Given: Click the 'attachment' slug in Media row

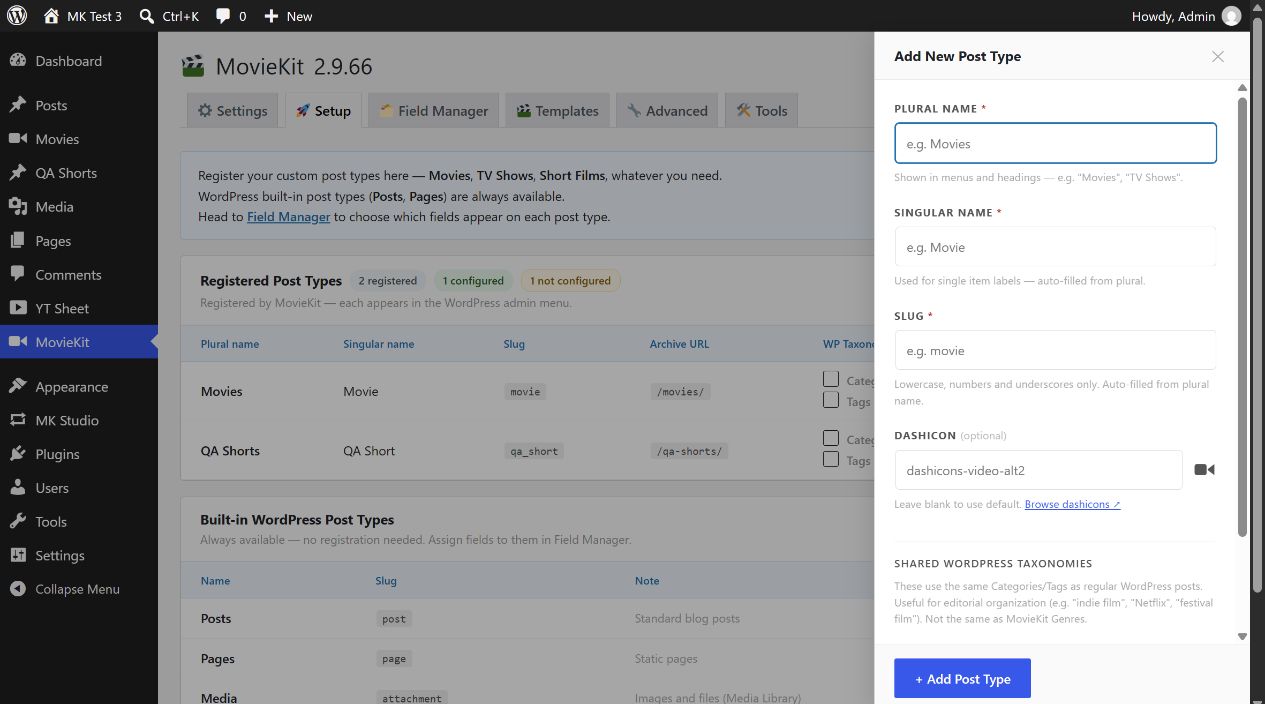Looking at the screenshot, I should (x=411, y=698).
